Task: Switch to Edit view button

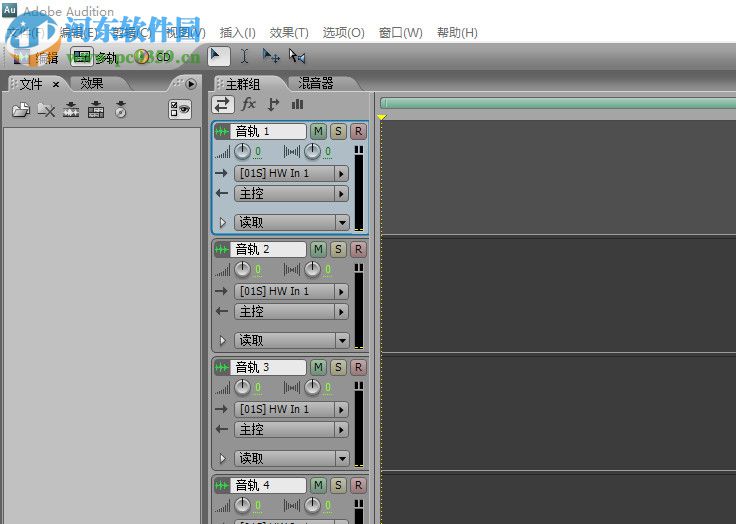Action: [x=37, y=57]
